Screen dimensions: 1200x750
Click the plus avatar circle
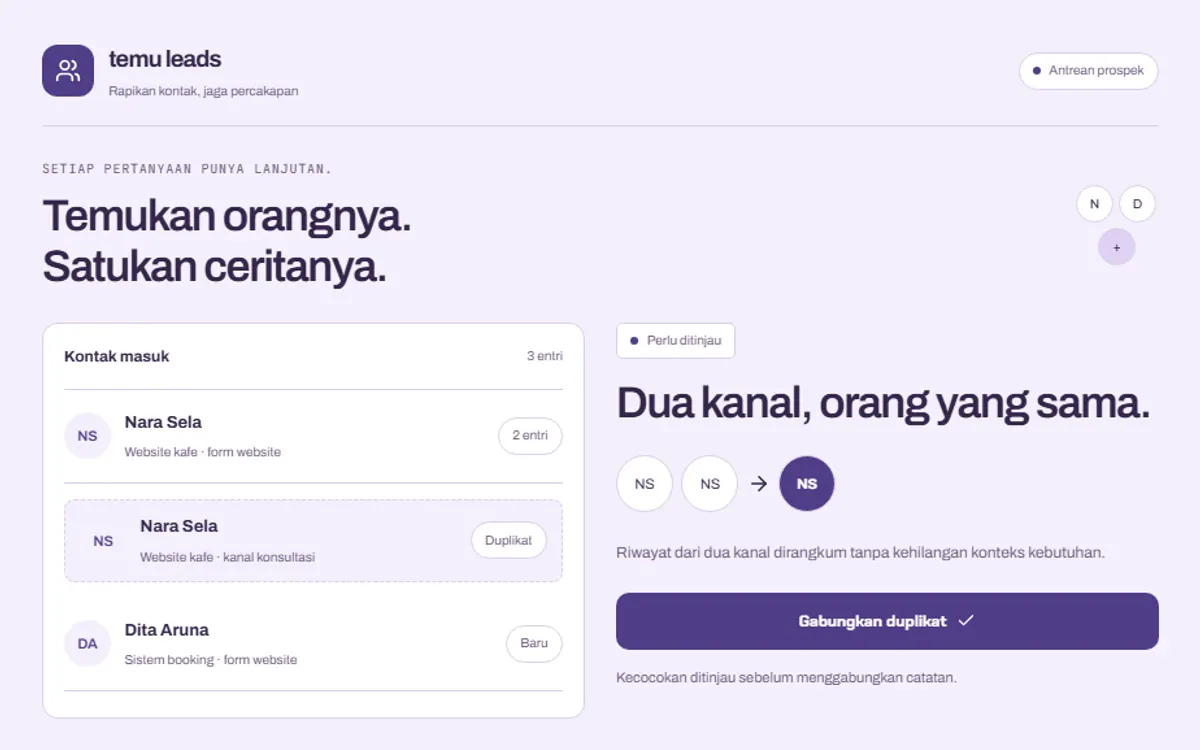tap(1116, 247)
